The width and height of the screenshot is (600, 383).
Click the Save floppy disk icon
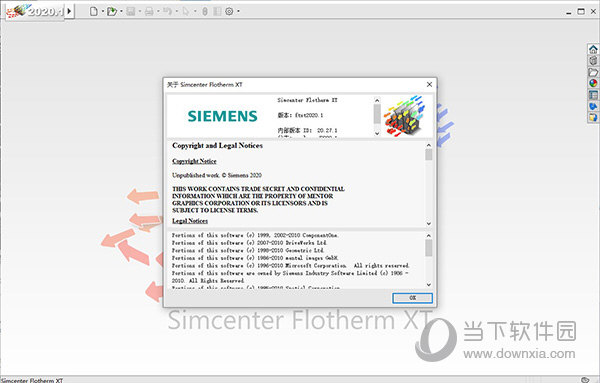131,11
